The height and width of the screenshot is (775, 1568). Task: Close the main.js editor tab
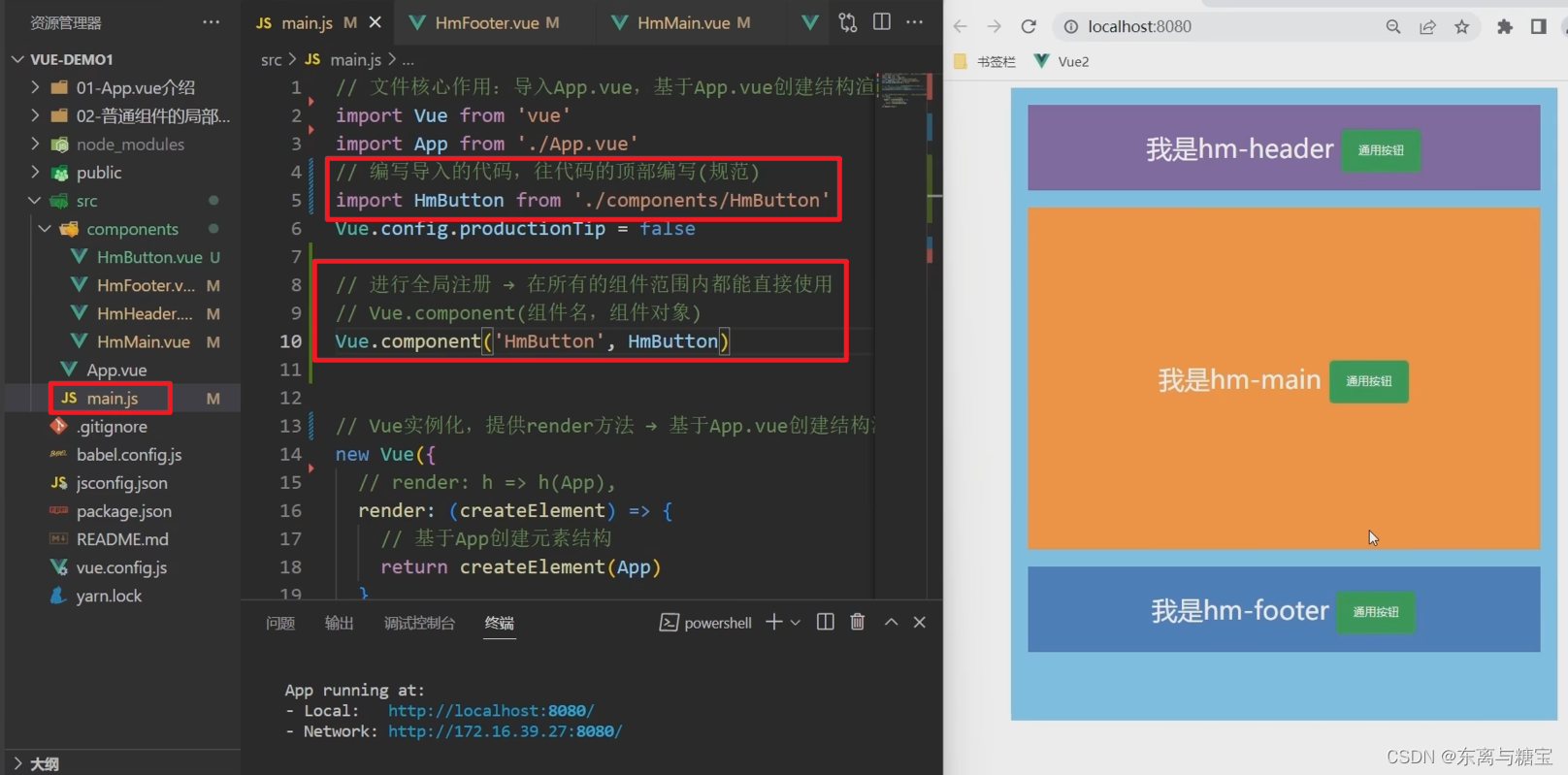(376, 22)
